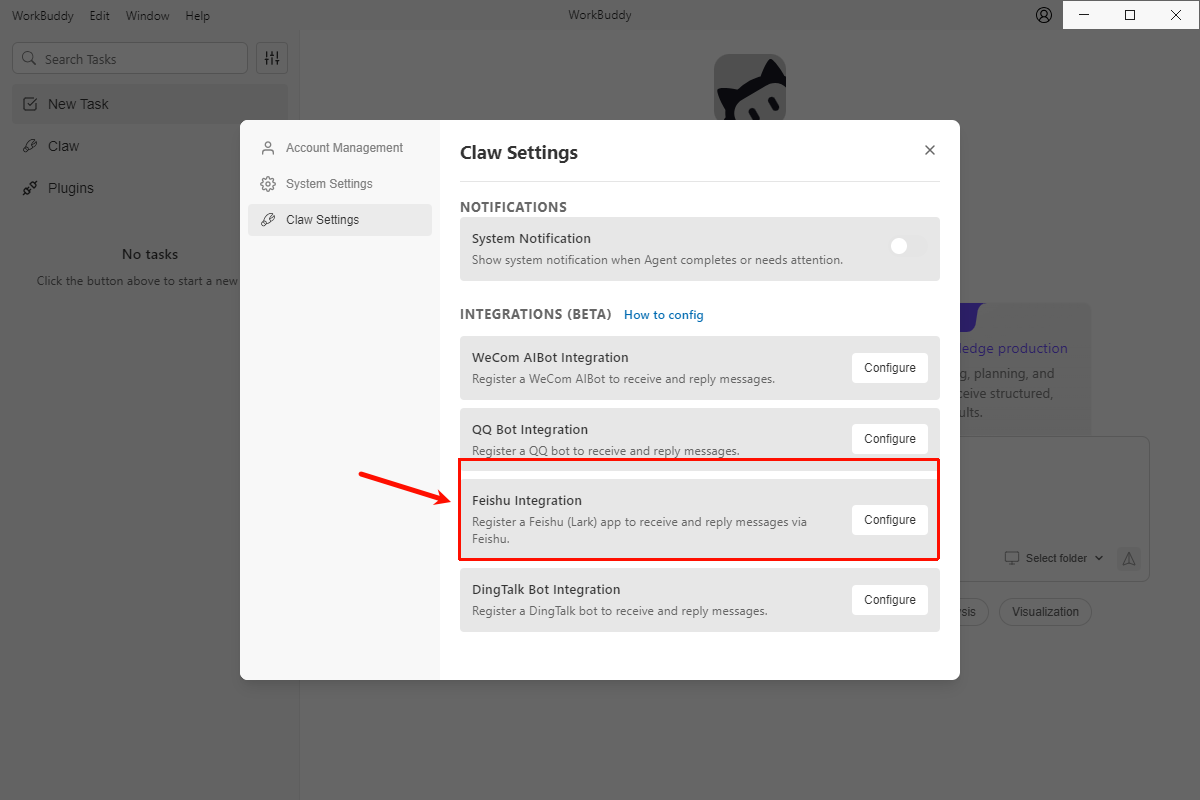Viewport: 1200px width, 800px height.
Task: Click the triangle icon beside Select folder
Action: (1129, 558)
